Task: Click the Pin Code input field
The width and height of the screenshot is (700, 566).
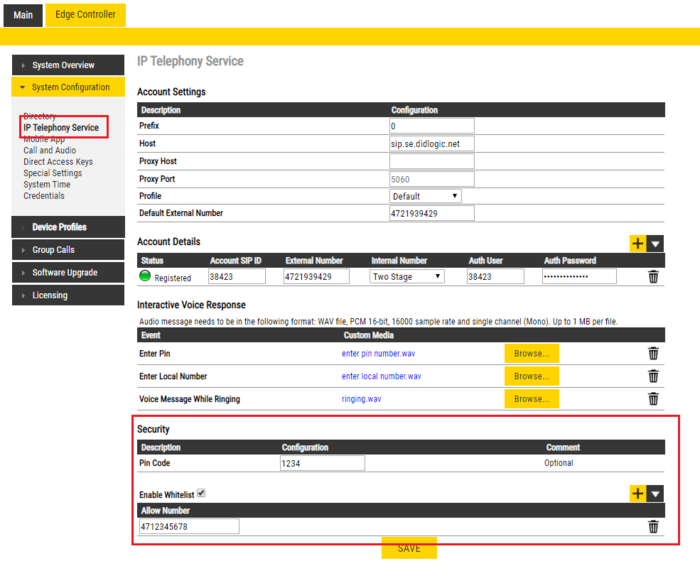Action: (x=322, y=463)
